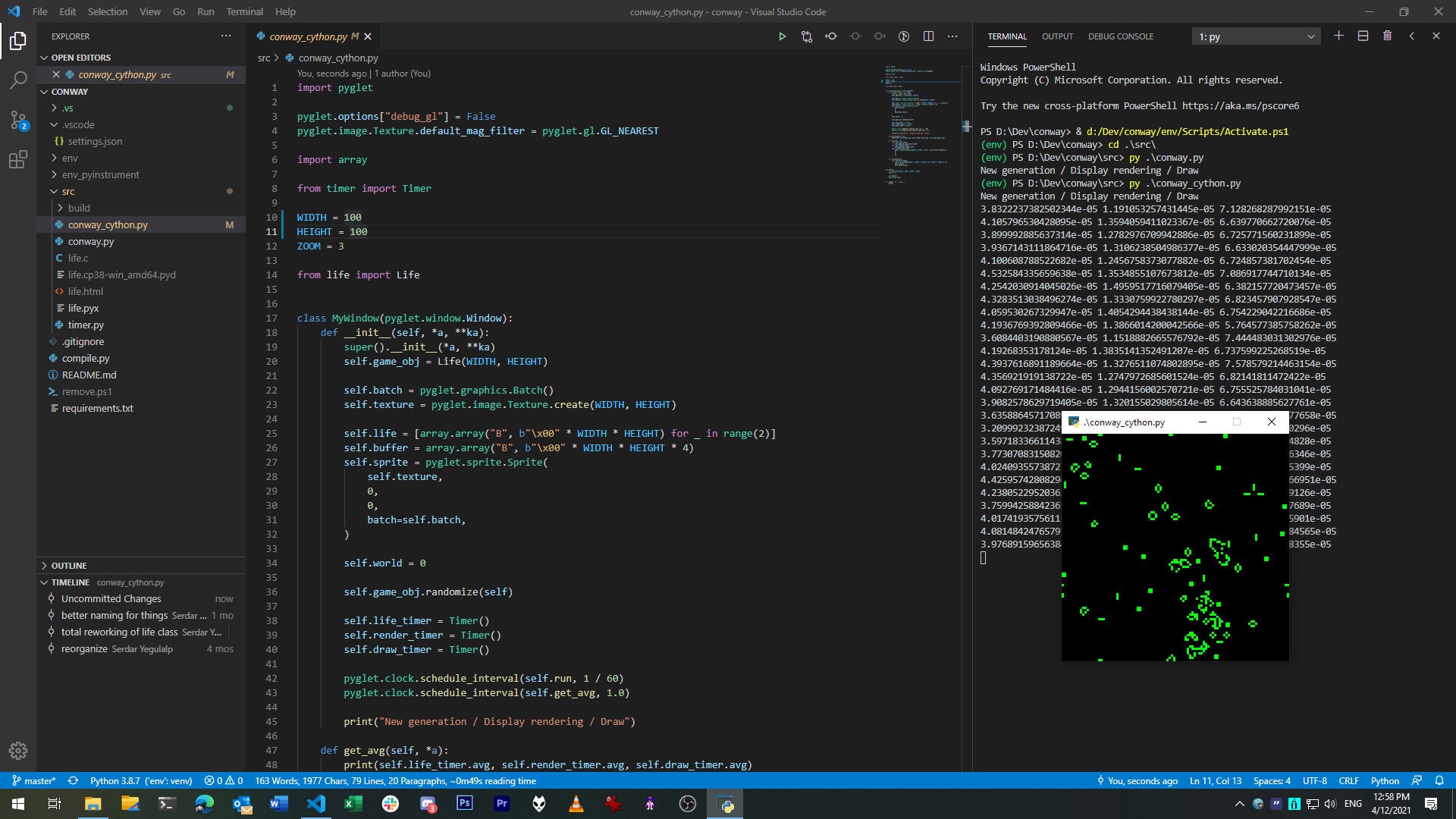Click the editor minimap code overview
This screenshot has width=1456, height=819.
coord(921,125)
